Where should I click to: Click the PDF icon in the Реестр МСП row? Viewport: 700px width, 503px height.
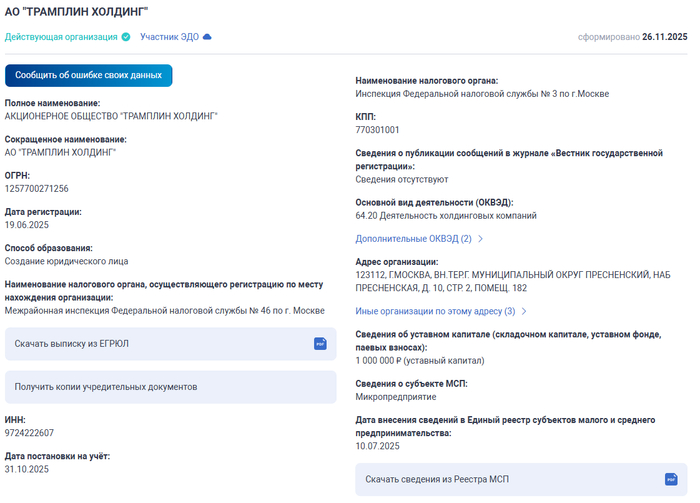point(670,479)
